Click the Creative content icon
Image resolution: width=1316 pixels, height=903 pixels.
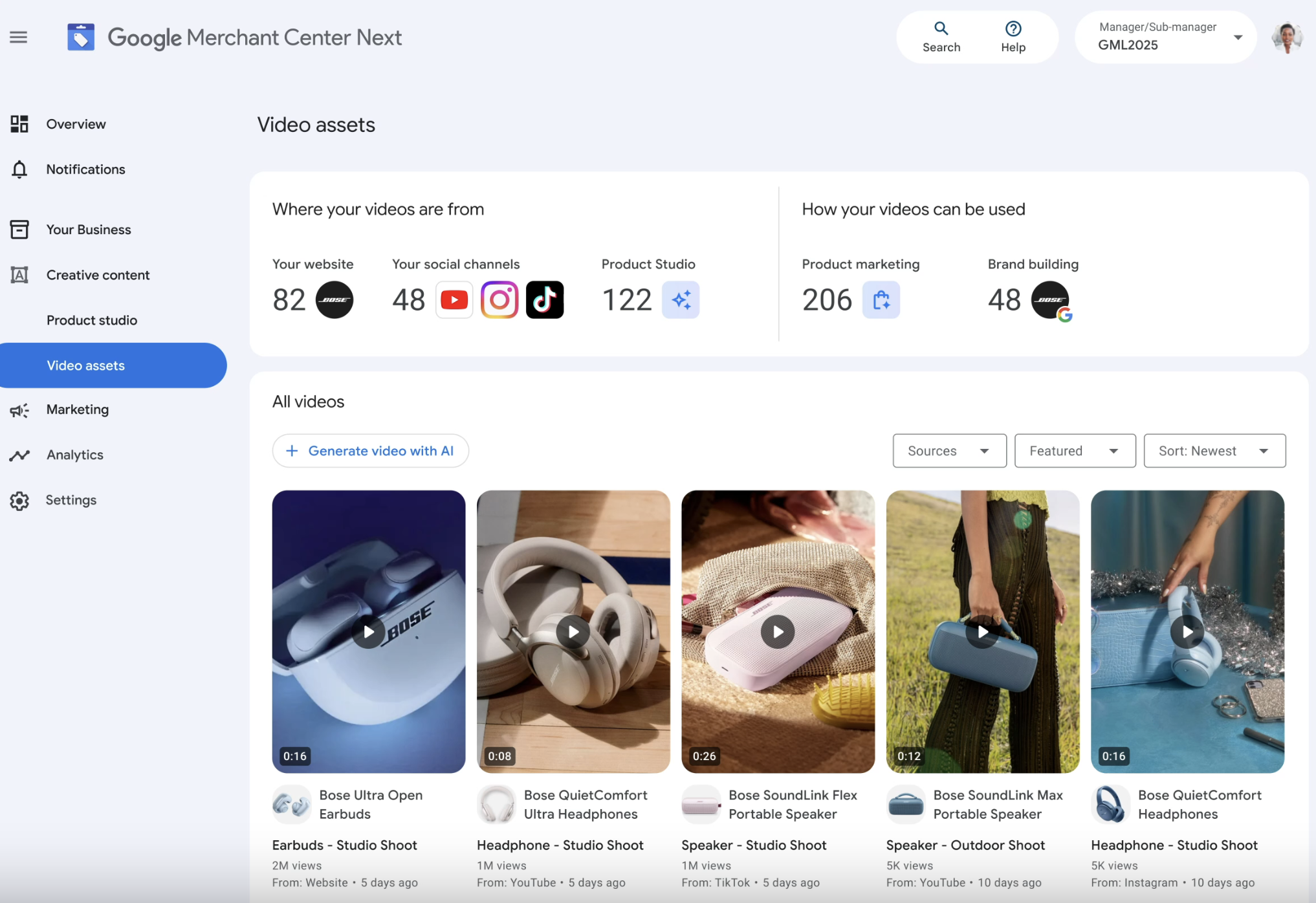19,275
